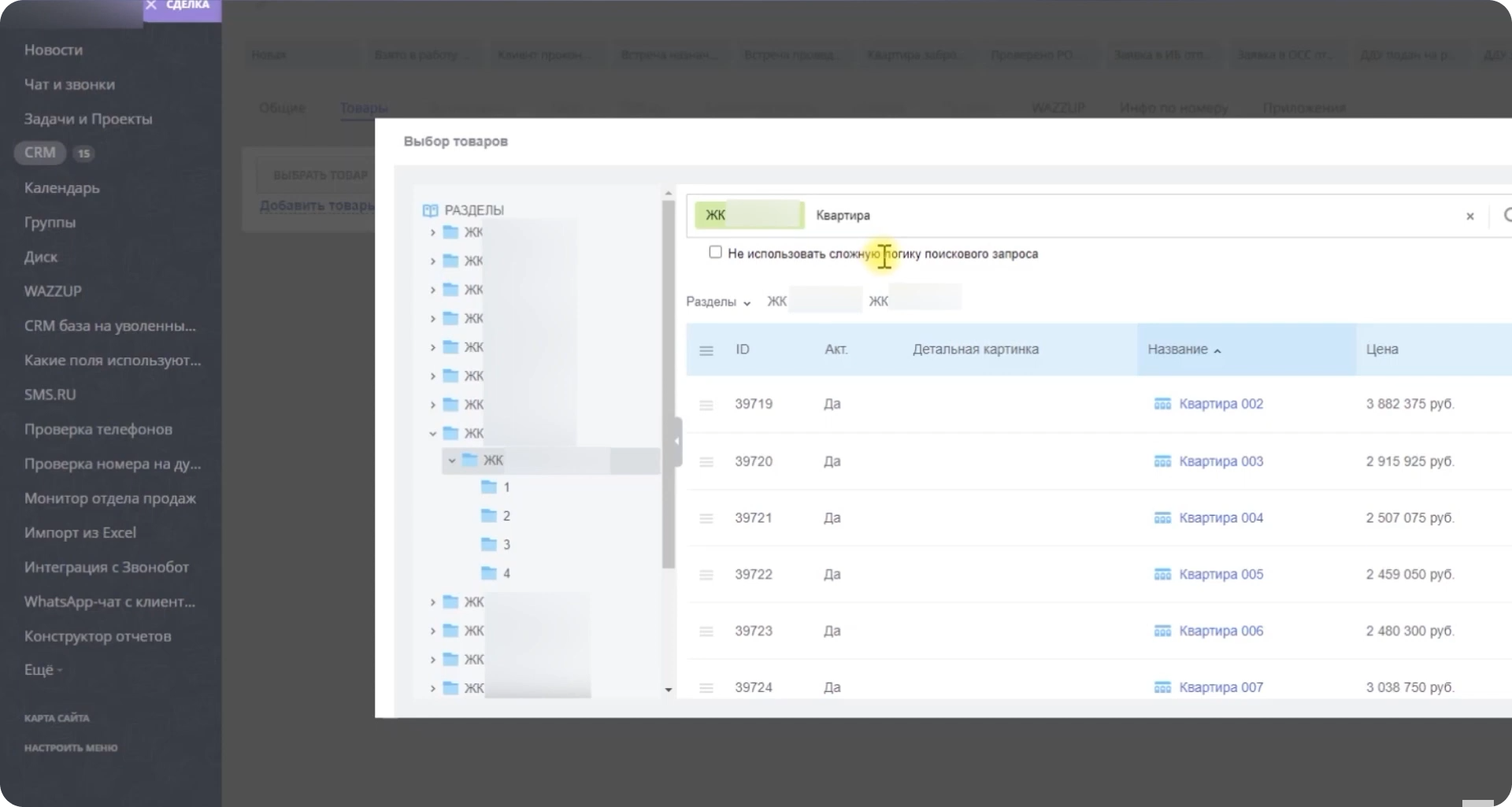Collapse tree panel with the splitter arrow

(x=676, y=442)
